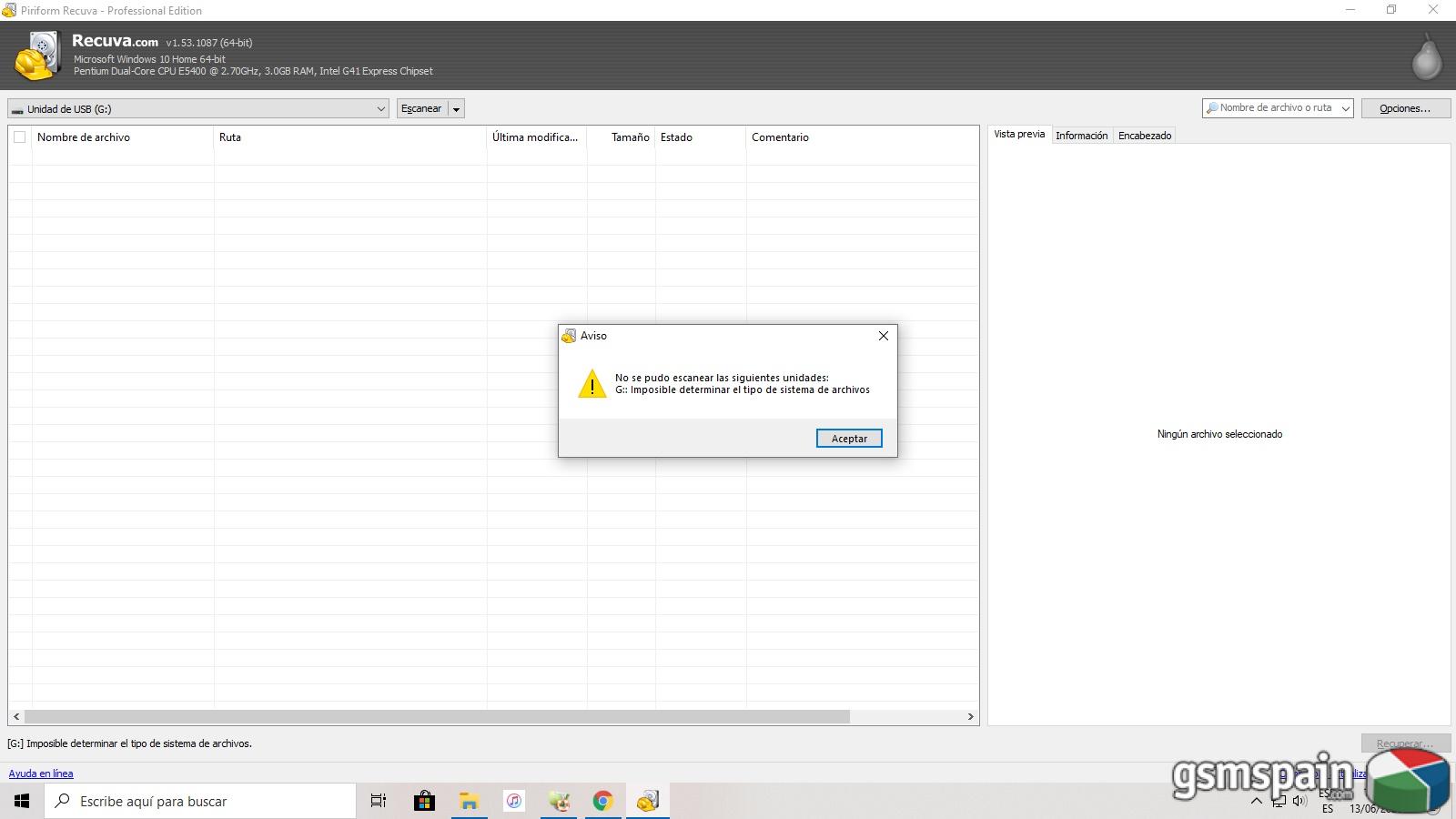Click the Recuva hard hat logo icon
The width and height of the screenshot is (1456, 819).
pyautogui.click(x=36, y=56)
